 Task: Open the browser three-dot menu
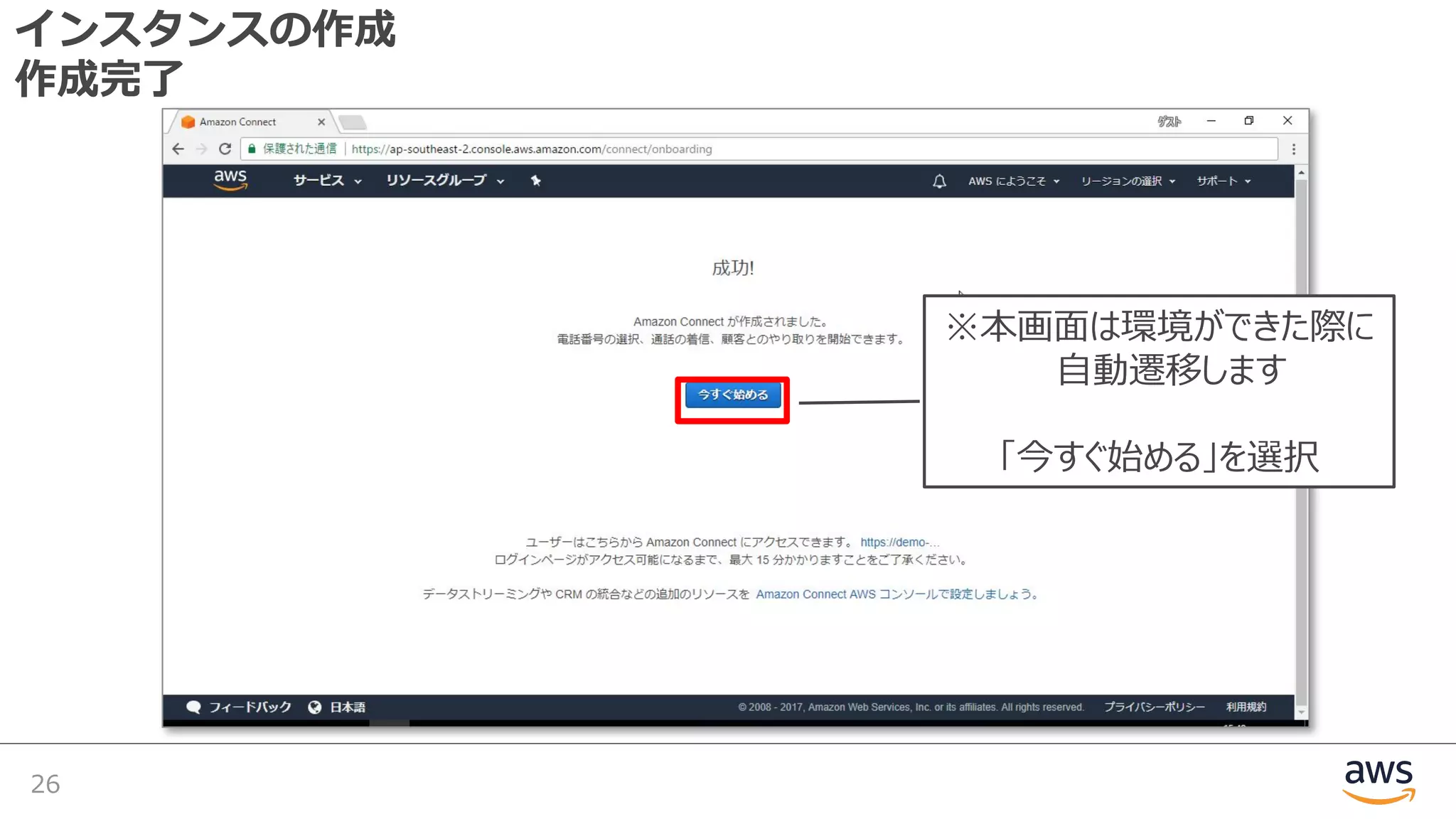pos(1294,149)
